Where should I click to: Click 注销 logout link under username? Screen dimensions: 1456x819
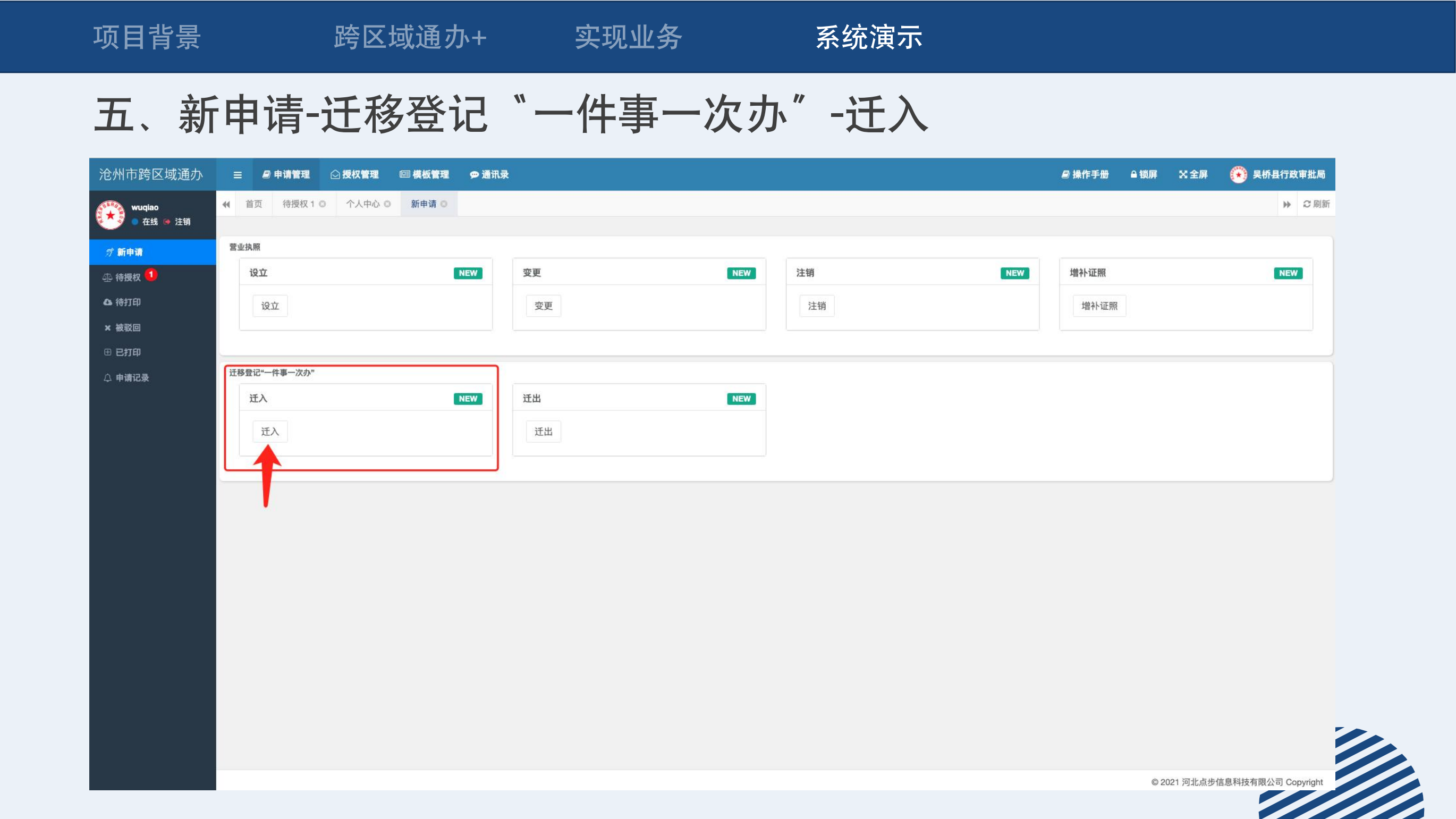[x=182, y=222]
